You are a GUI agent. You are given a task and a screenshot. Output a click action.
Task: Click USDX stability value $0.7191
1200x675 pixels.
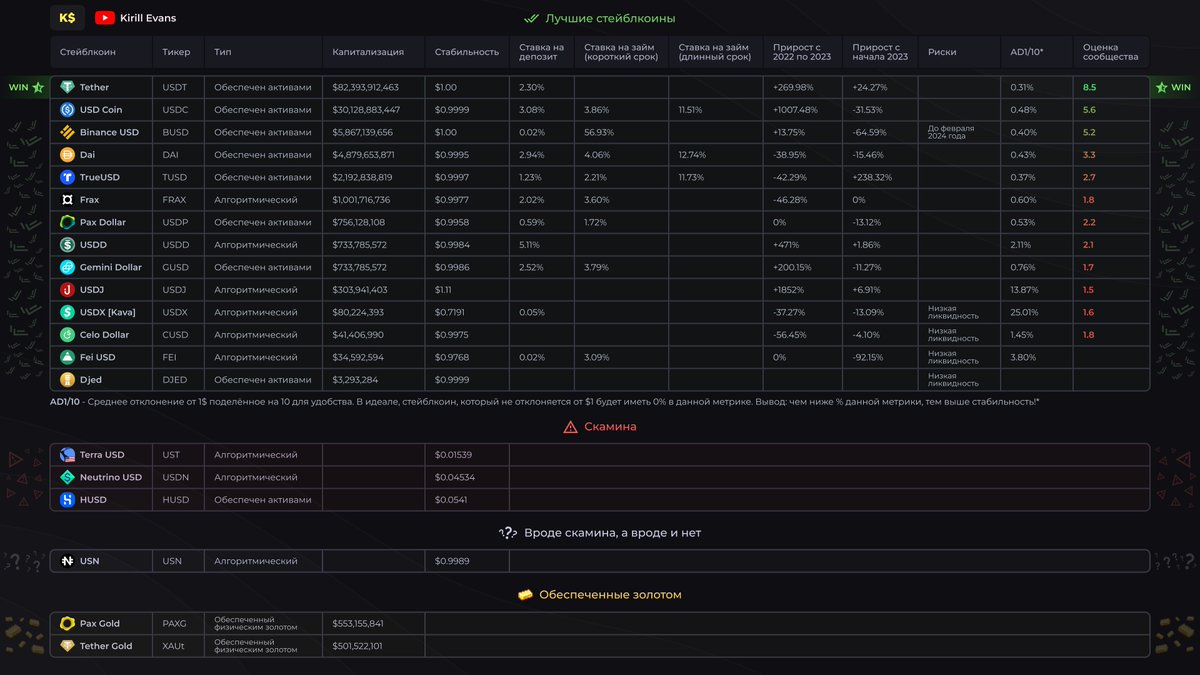[x=451, y=312]
